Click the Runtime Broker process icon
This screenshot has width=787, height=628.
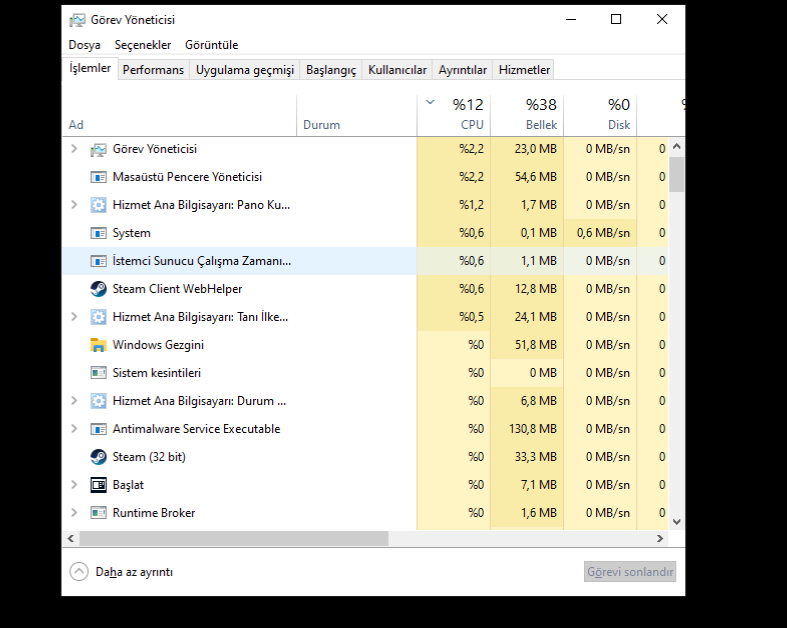coord(98,513)
